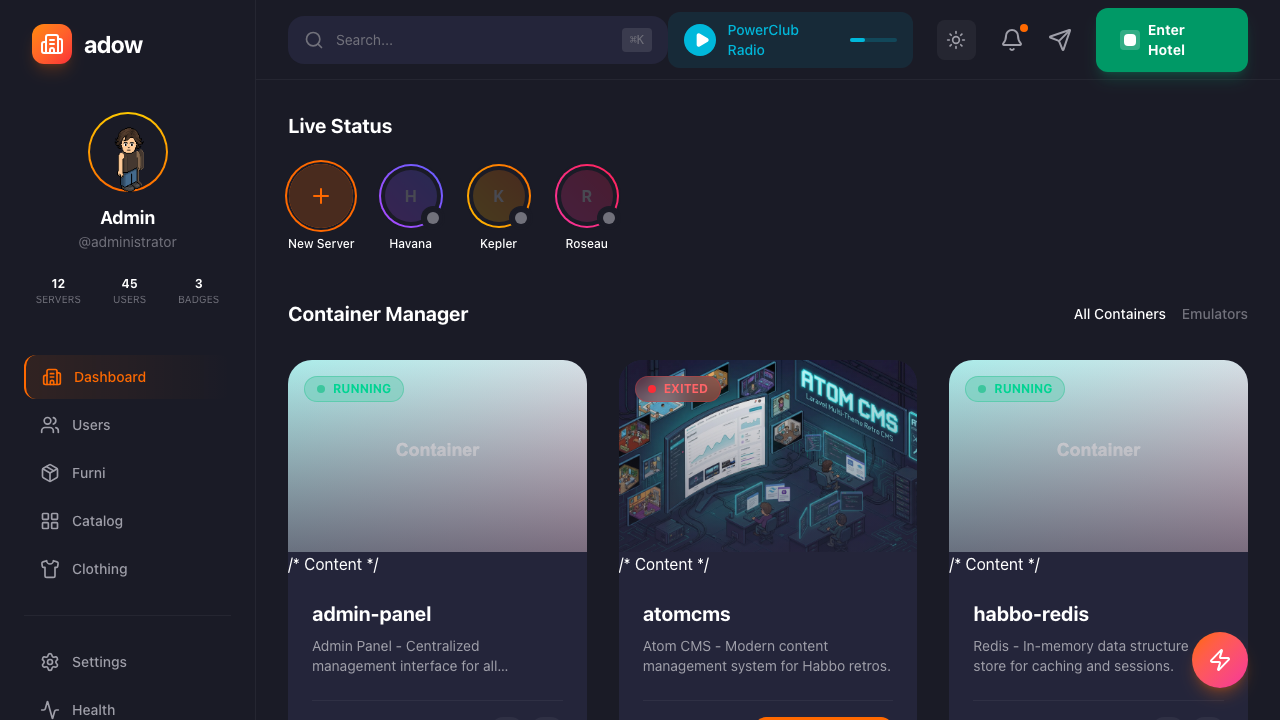Screen dimensions: 1280x720
Task: Open Settings from sidebar
Action: point(98,662)
